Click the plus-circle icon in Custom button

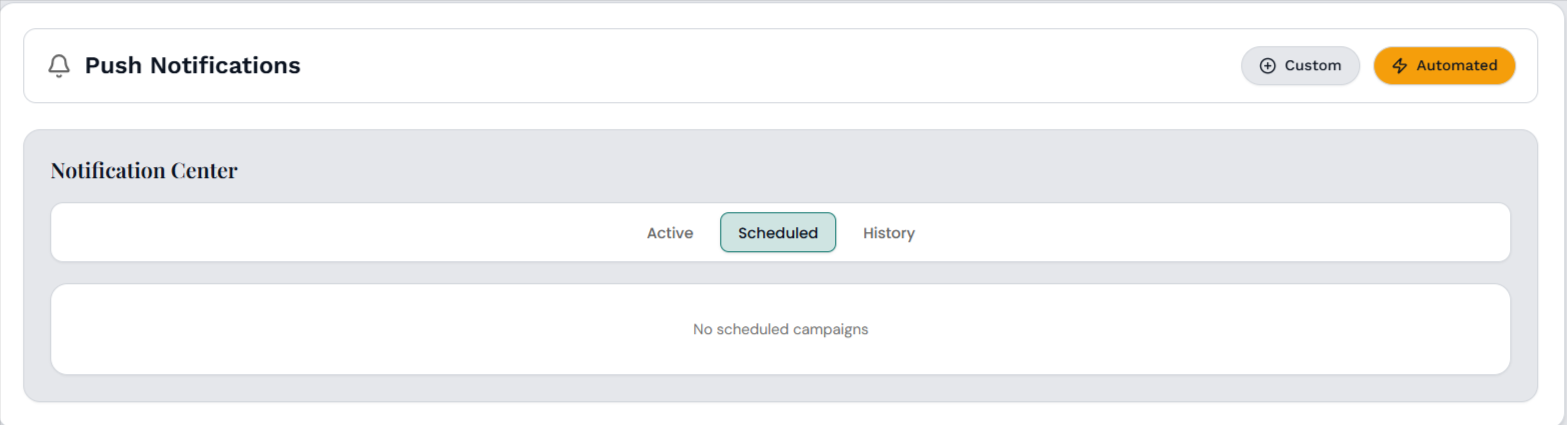click(x=1267, y=66)
